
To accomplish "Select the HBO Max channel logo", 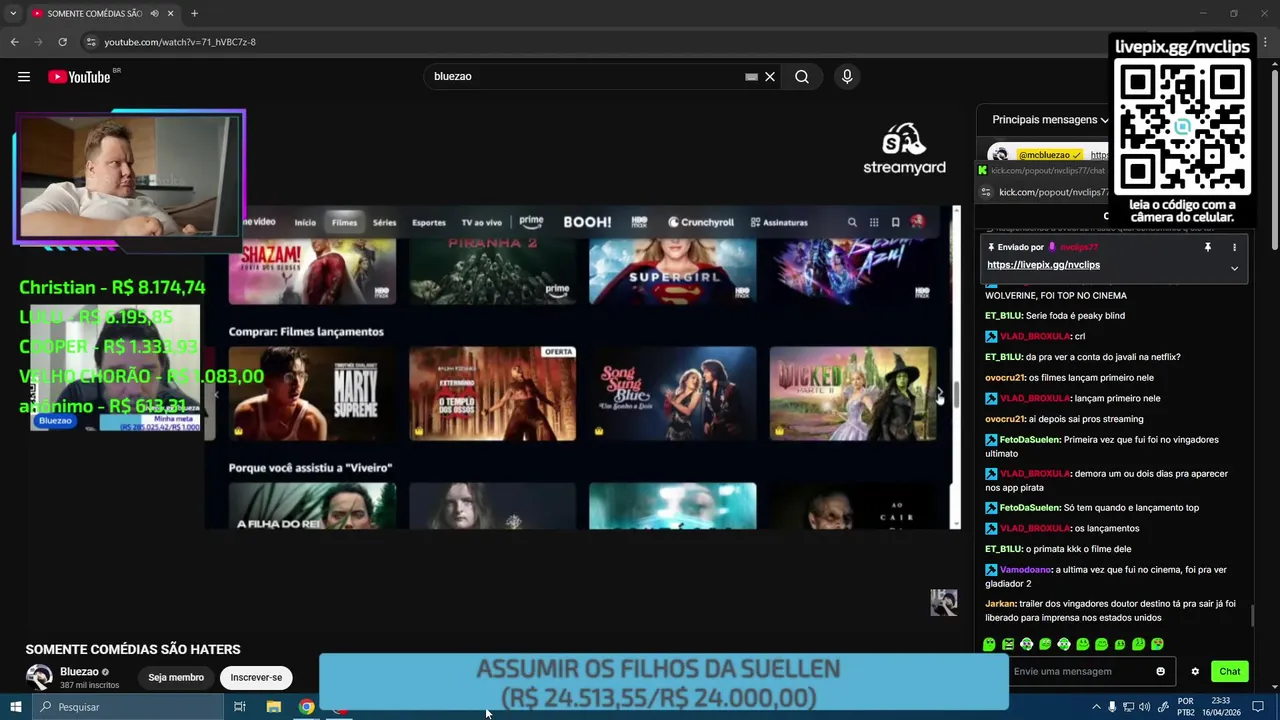I will point(639,222).
